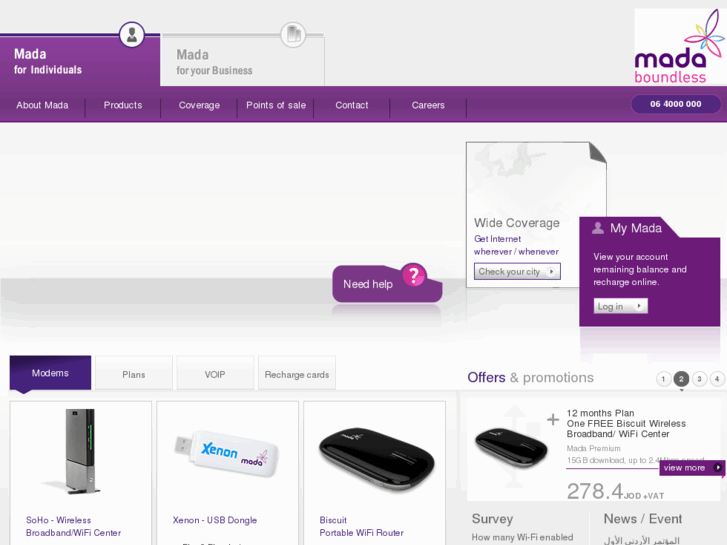
Task: Click the News / Event heading
Action: pyautogui.click(x=643, y=519)
